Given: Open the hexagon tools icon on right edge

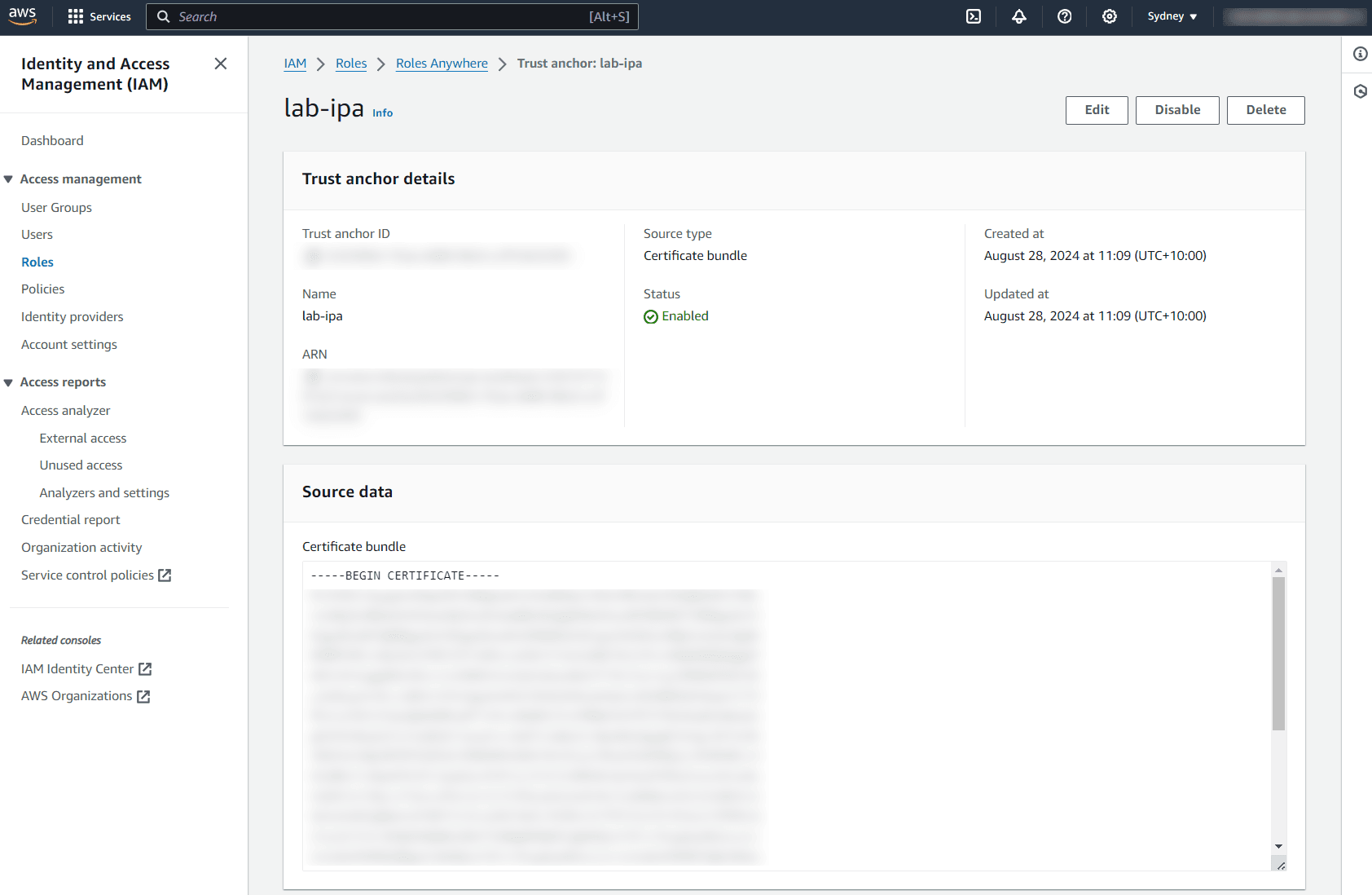Looking at the screenshot, I should [1361, 91].
